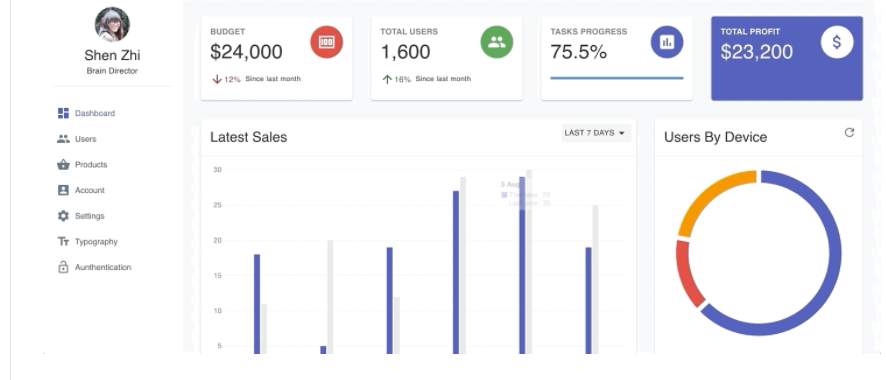Click the dropdown arrow beside LAST 7 DAYS
This screenshot has width=886, height=380.
pos(622,133)
